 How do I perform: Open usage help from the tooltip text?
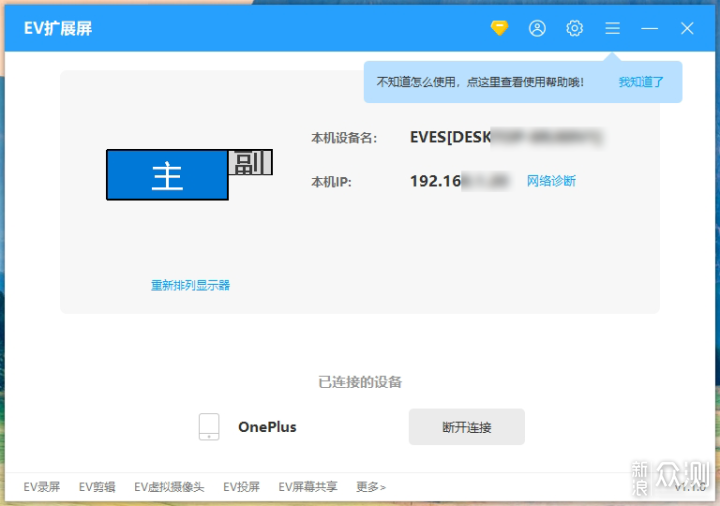point(480,82)
